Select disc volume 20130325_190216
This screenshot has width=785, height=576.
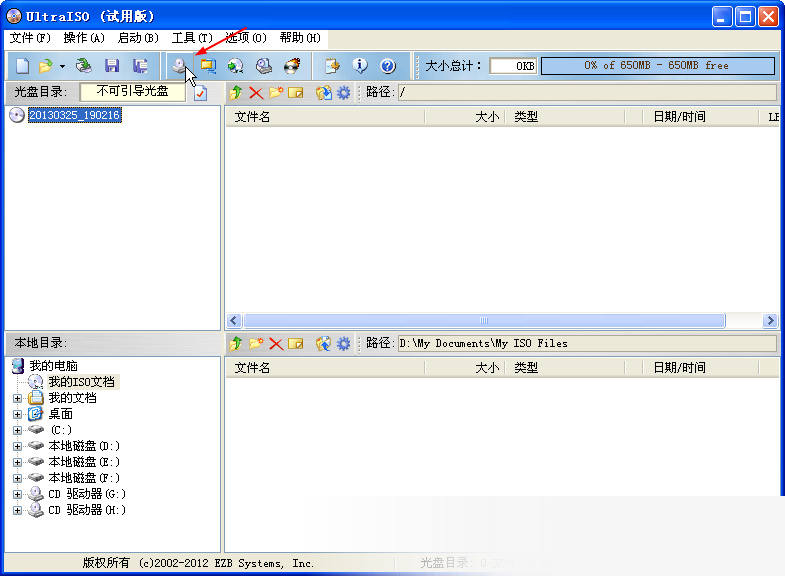(74, 115)
